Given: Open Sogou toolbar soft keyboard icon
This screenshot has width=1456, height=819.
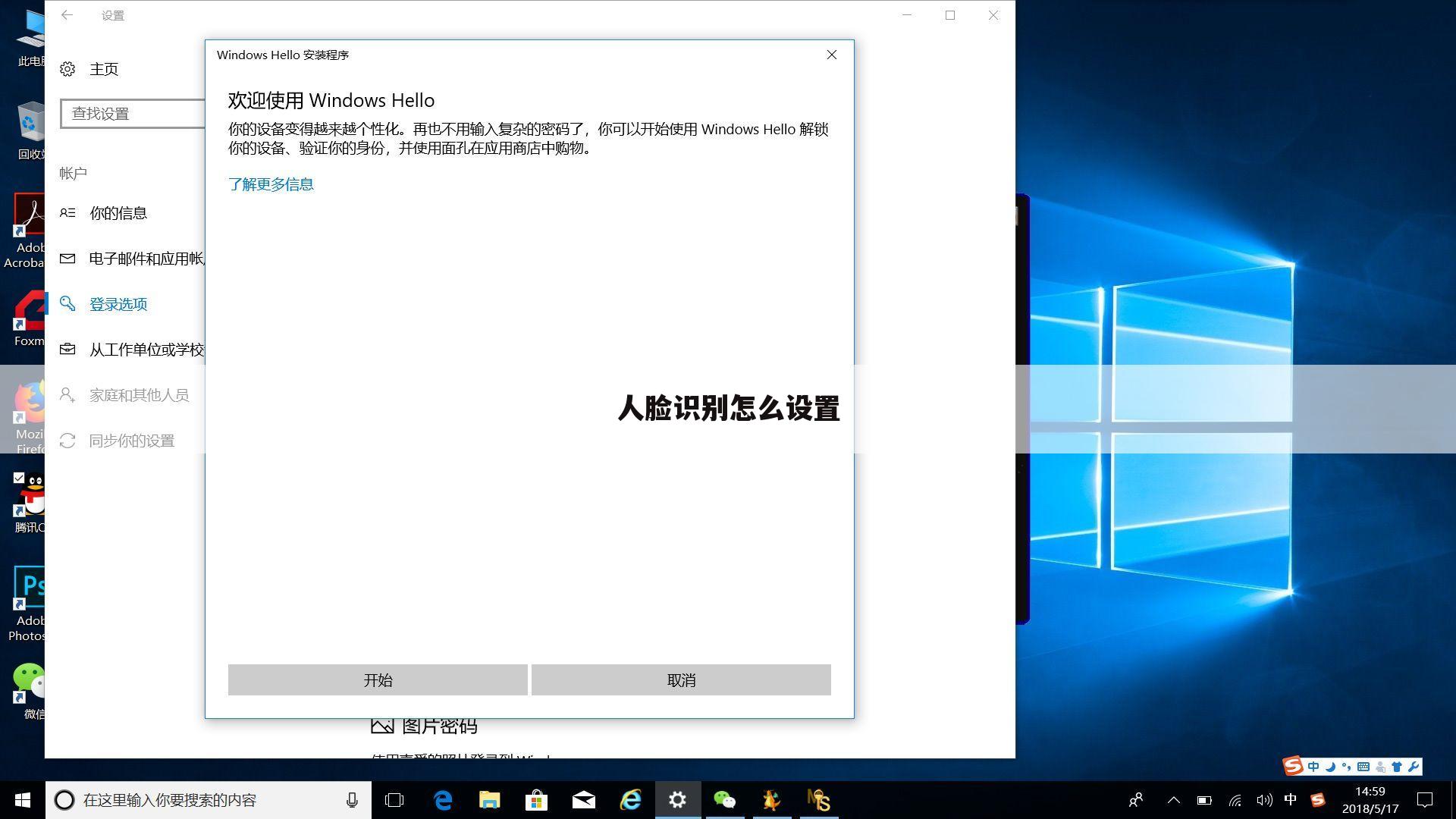Looking at the screenshot, I should coord(1363,767).
